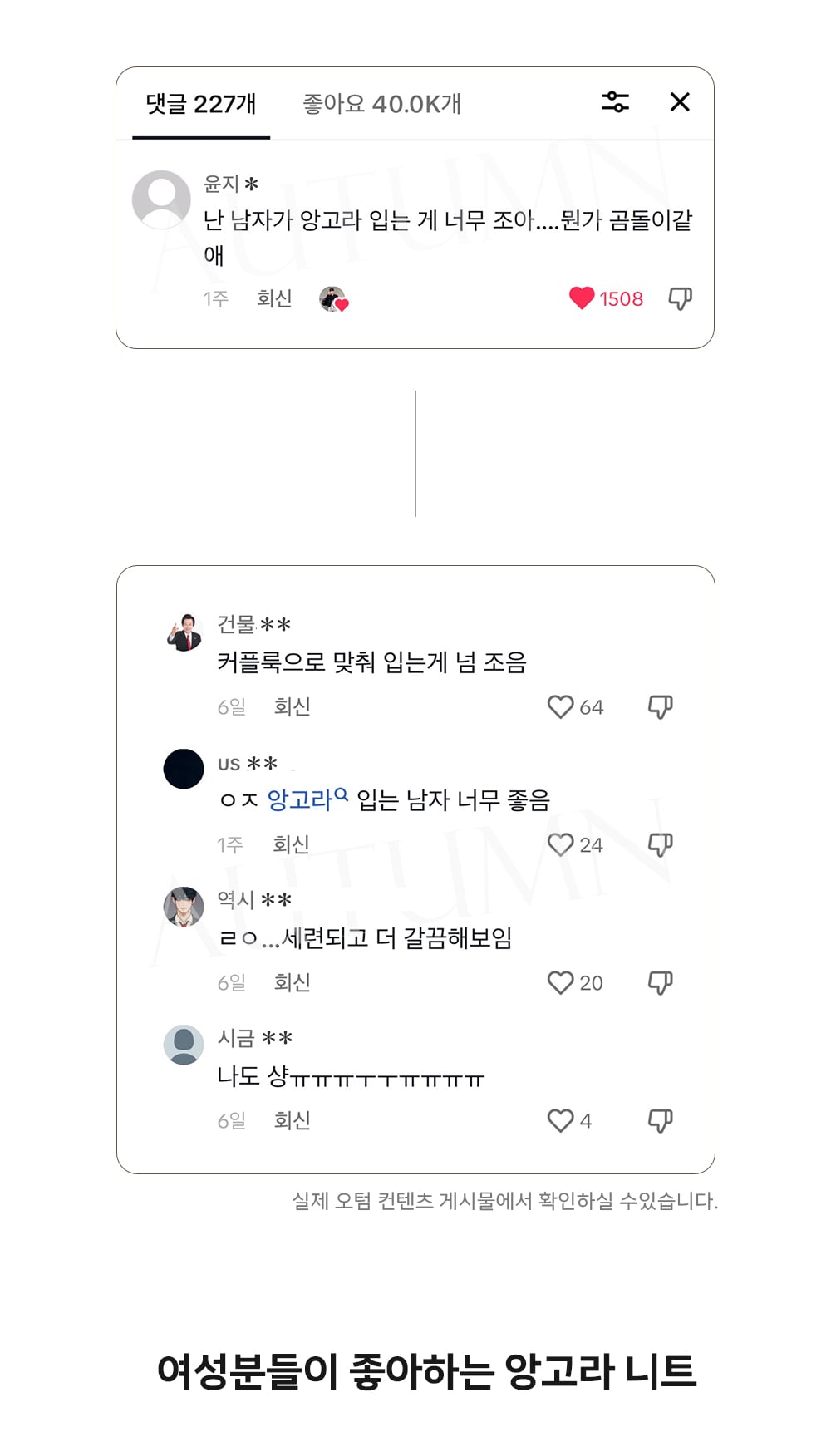
Task: Like the 시금 comment with 4 likes
Action: [x=561, y=1121]
